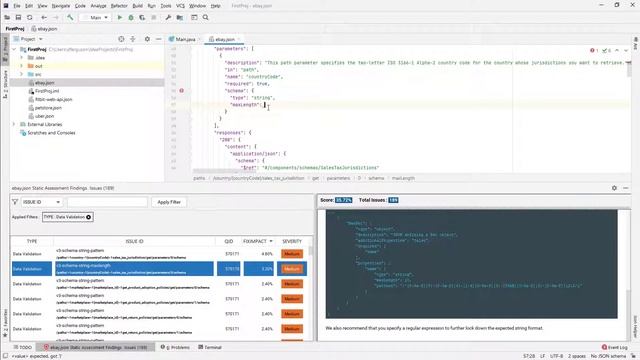Viewport: 640px width, 360px height.
Task: Open the TODO tool window tab
Action: click(x=22, y=347)
